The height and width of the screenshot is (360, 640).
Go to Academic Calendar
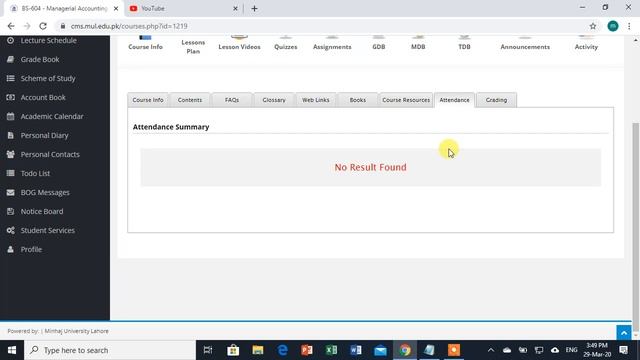pos(52,116)
